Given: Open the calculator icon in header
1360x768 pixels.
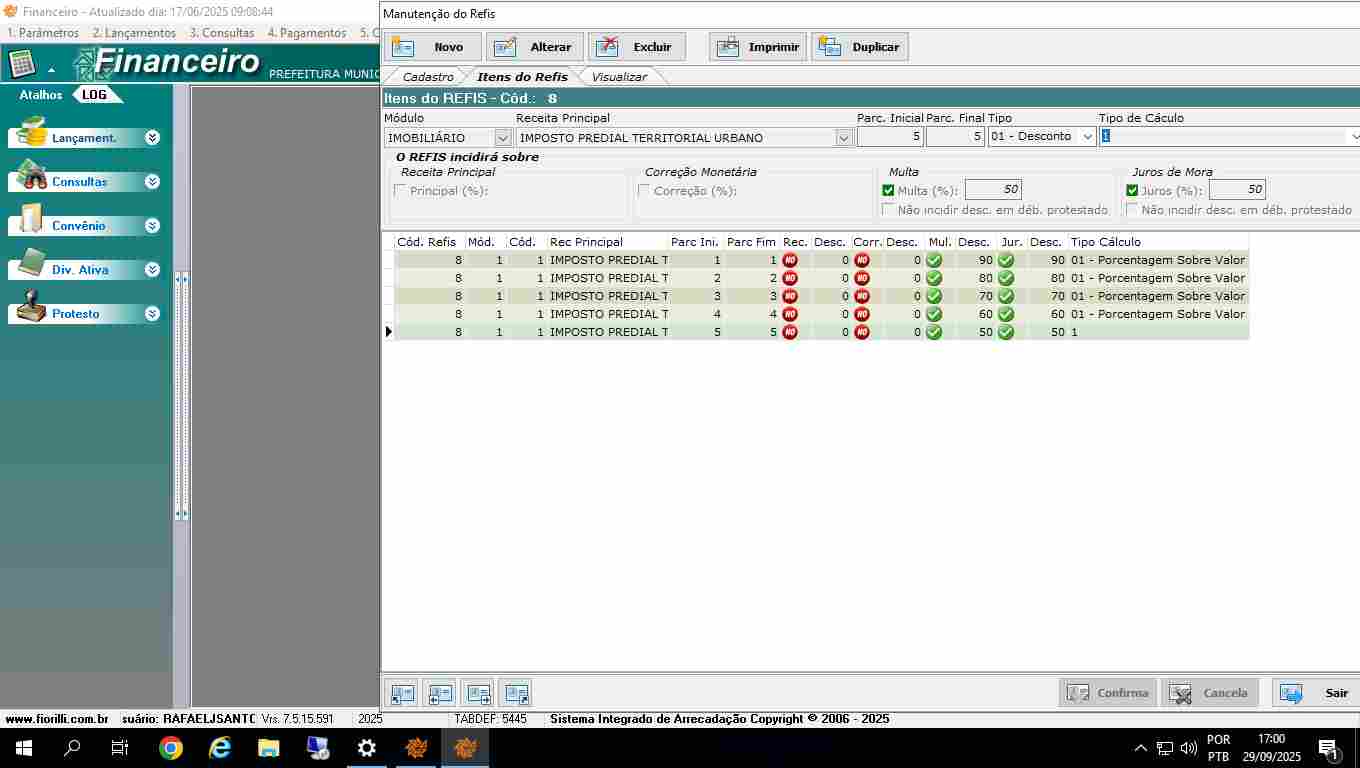Looking at the screenshot, I should (x=22, y=64).
